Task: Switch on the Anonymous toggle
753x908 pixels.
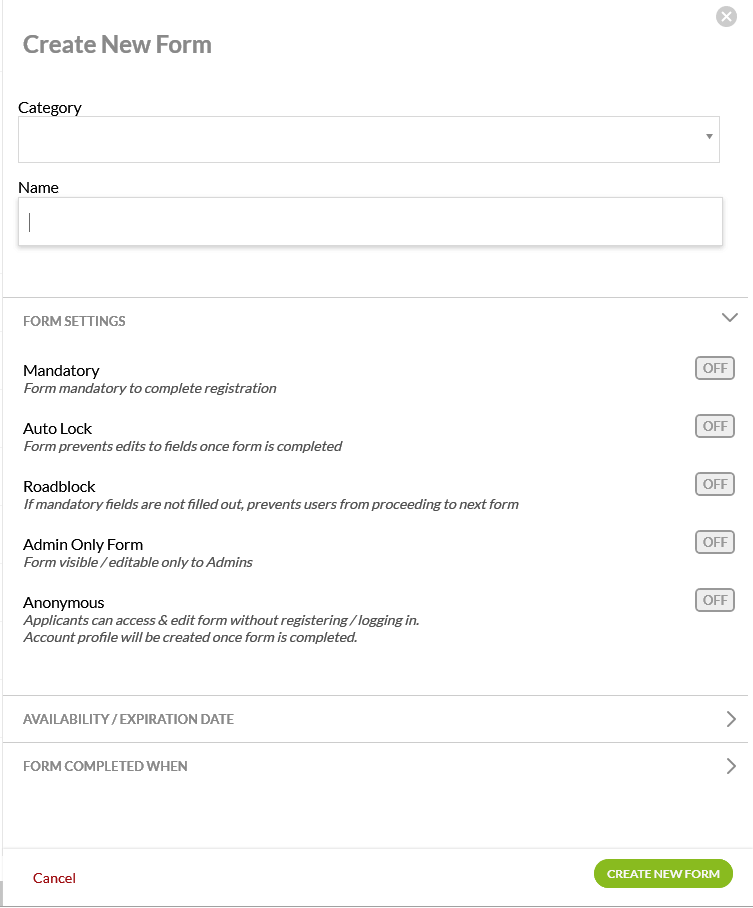Action: [x=715, y=600]
